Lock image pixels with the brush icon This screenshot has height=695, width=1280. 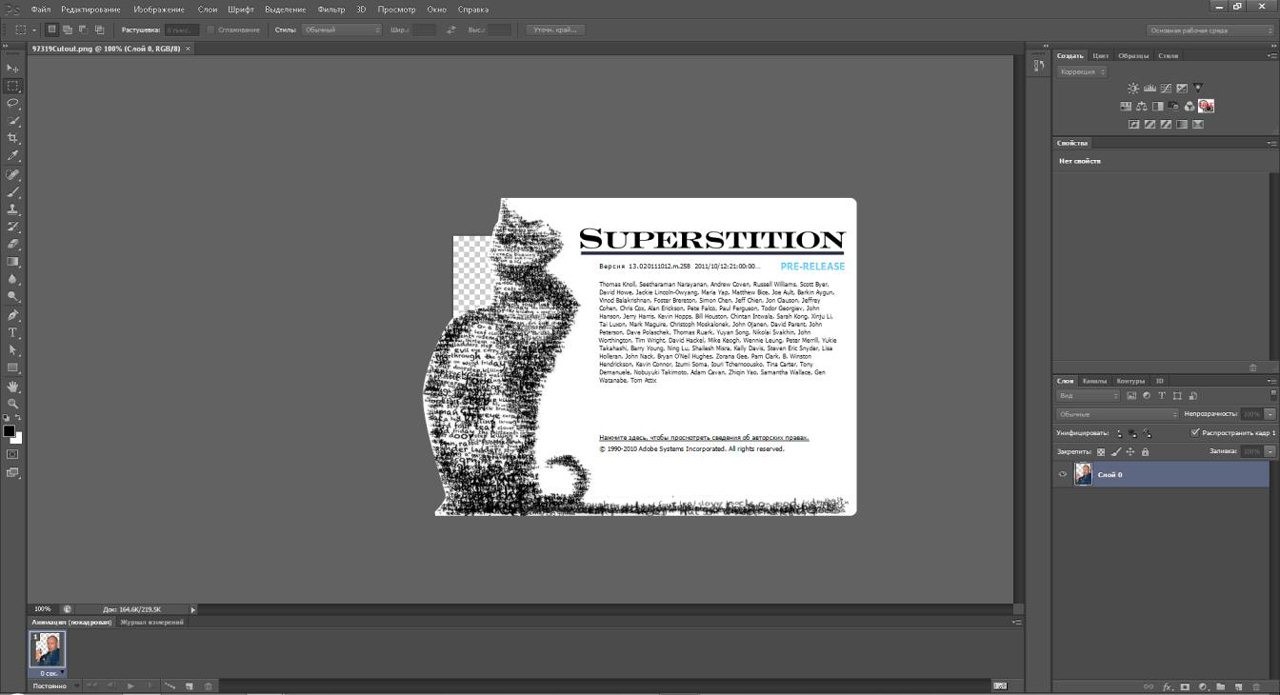pos(1116,452)
